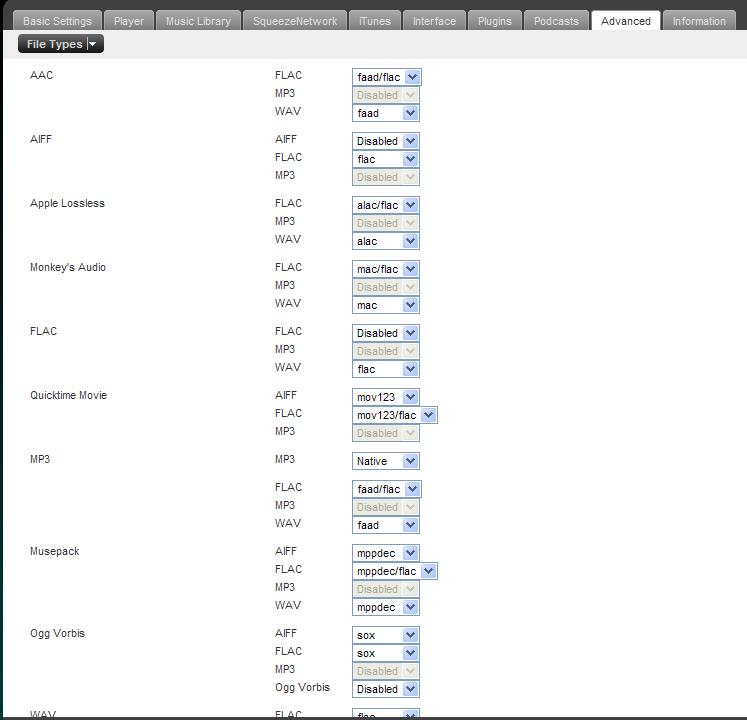Open the File Types dropdown menu
Screen dimensions: 747x720
pyautogui.click(x=61, y=44)
